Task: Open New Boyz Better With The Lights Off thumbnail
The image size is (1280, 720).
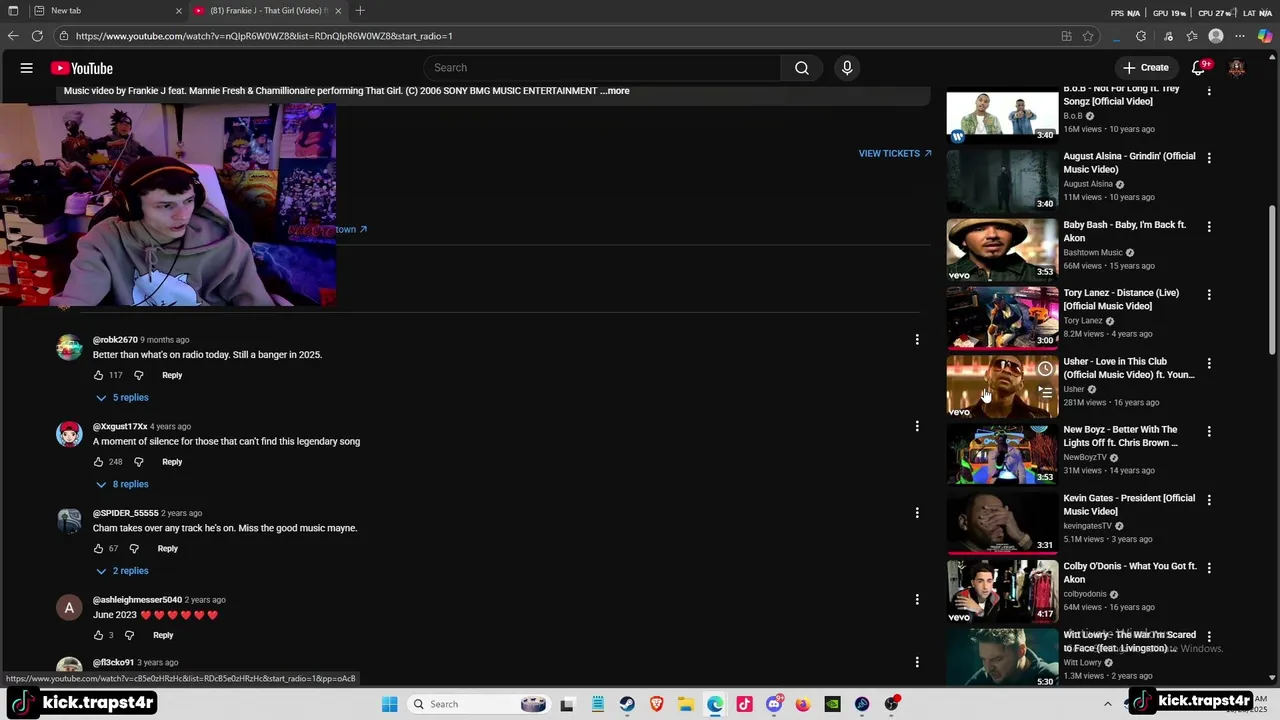Action: 1002,455
